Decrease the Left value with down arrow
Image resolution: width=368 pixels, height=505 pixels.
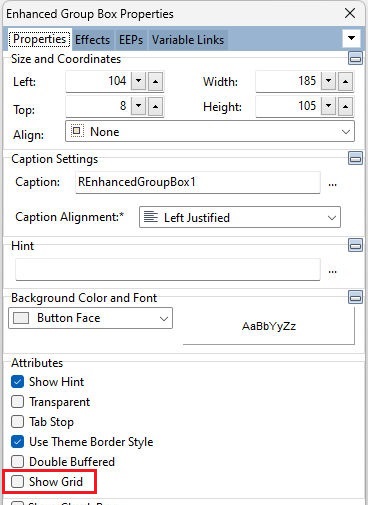(x=139, y=81)
